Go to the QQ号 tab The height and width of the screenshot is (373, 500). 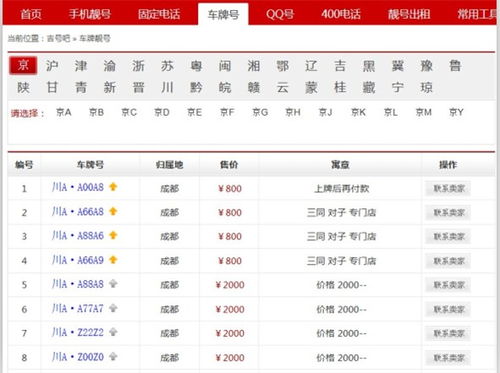pos(280,14)
